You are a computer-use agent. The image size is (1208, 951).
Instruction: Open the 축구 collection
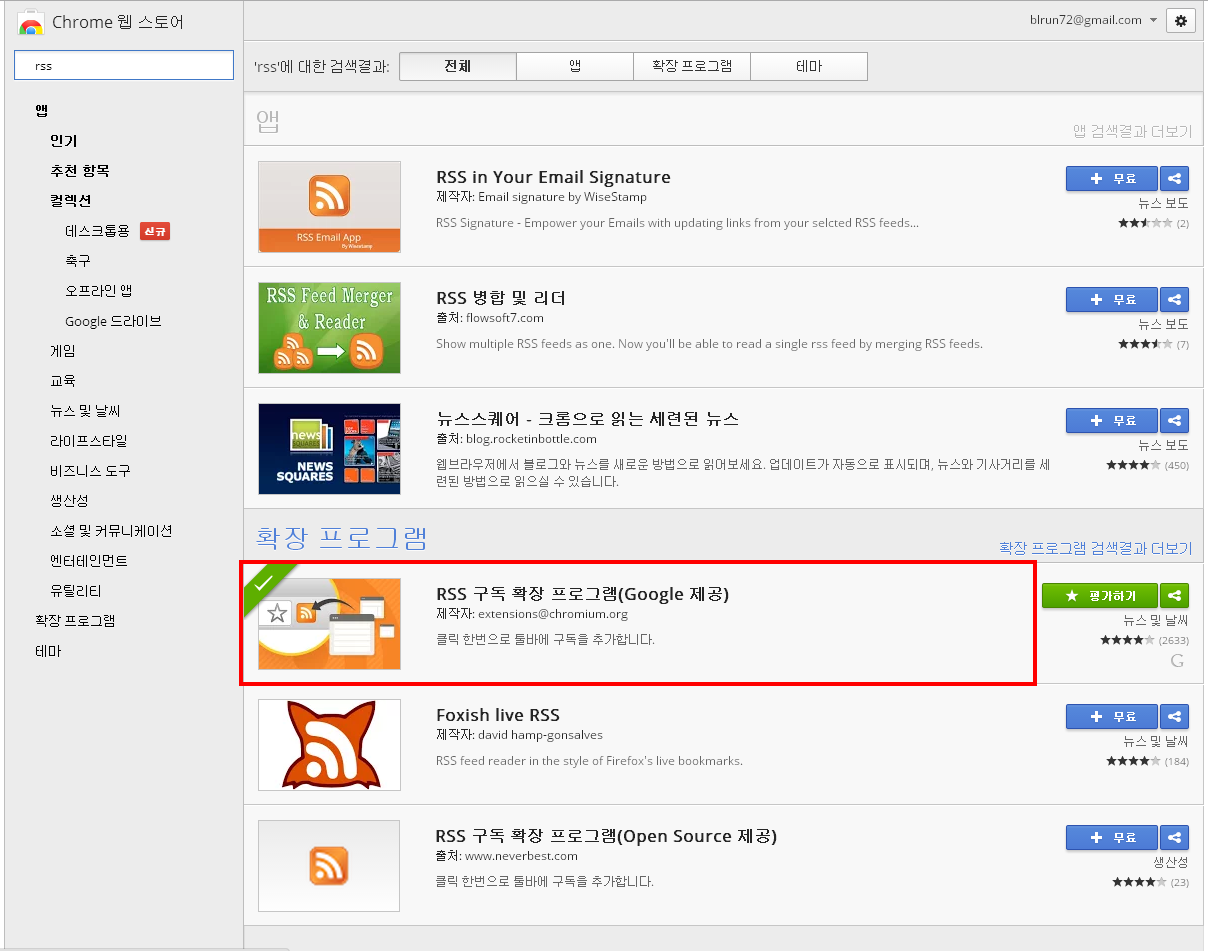(x=78, y=261)
